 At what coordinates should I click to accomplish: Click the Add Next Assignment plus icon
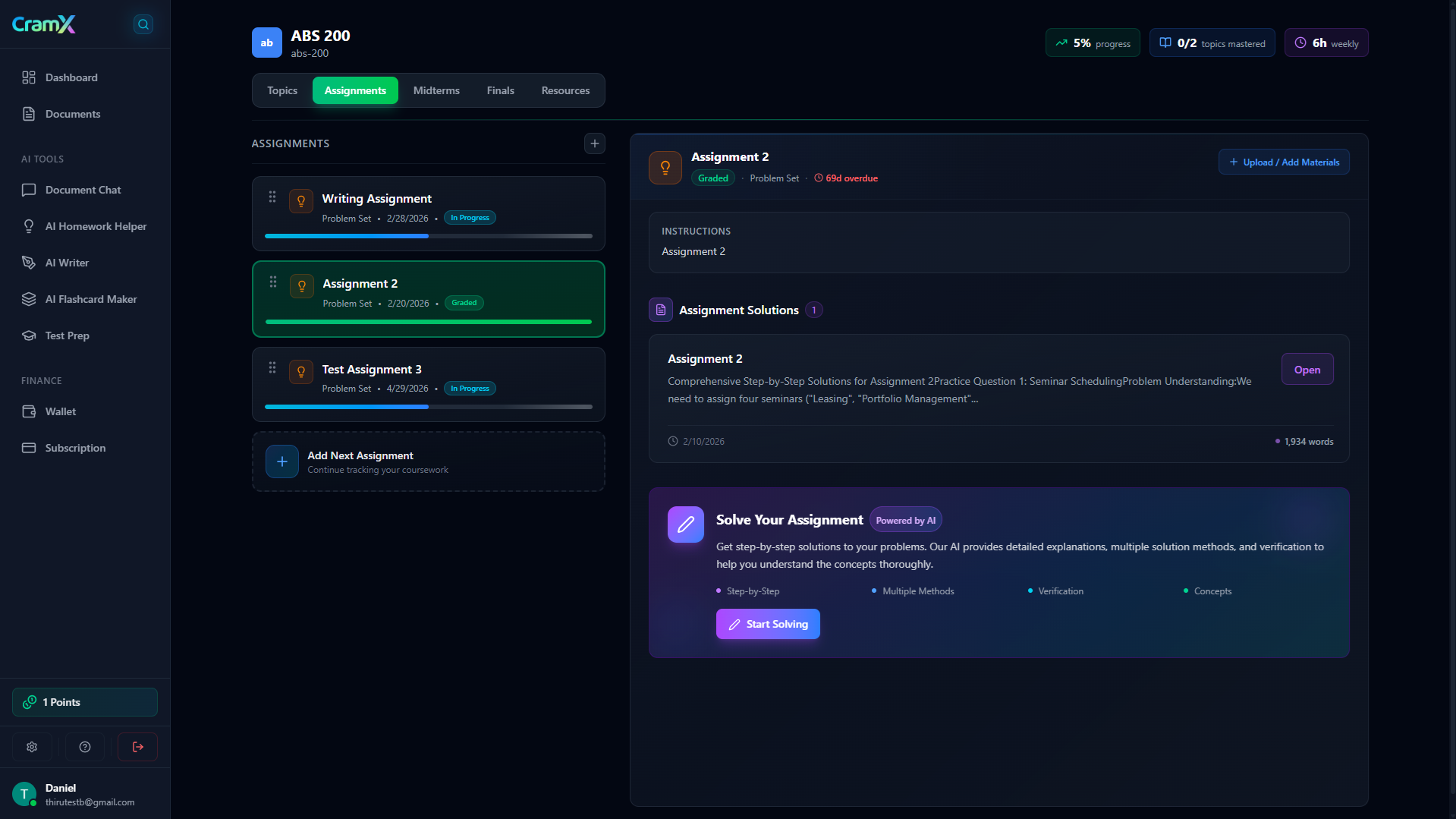(x=282, y=461)
